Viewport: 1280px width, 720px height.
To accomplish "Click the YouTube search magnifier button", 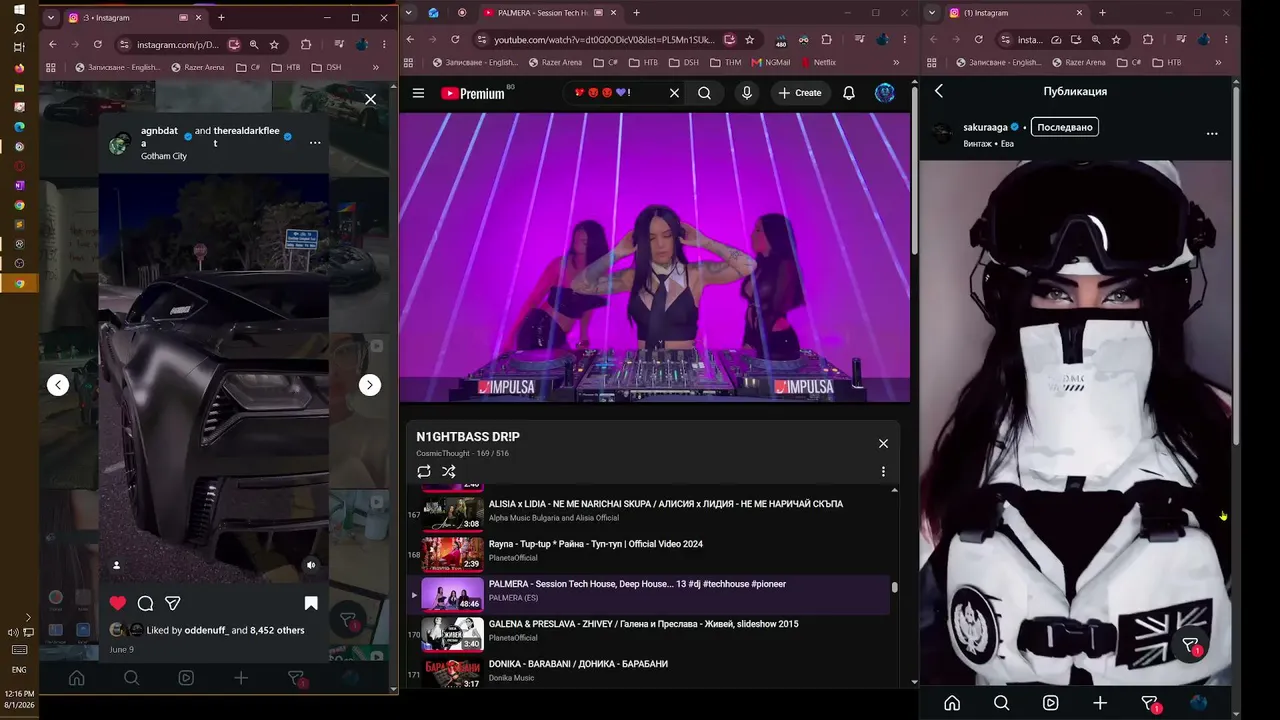I will [x=705, y=93].
